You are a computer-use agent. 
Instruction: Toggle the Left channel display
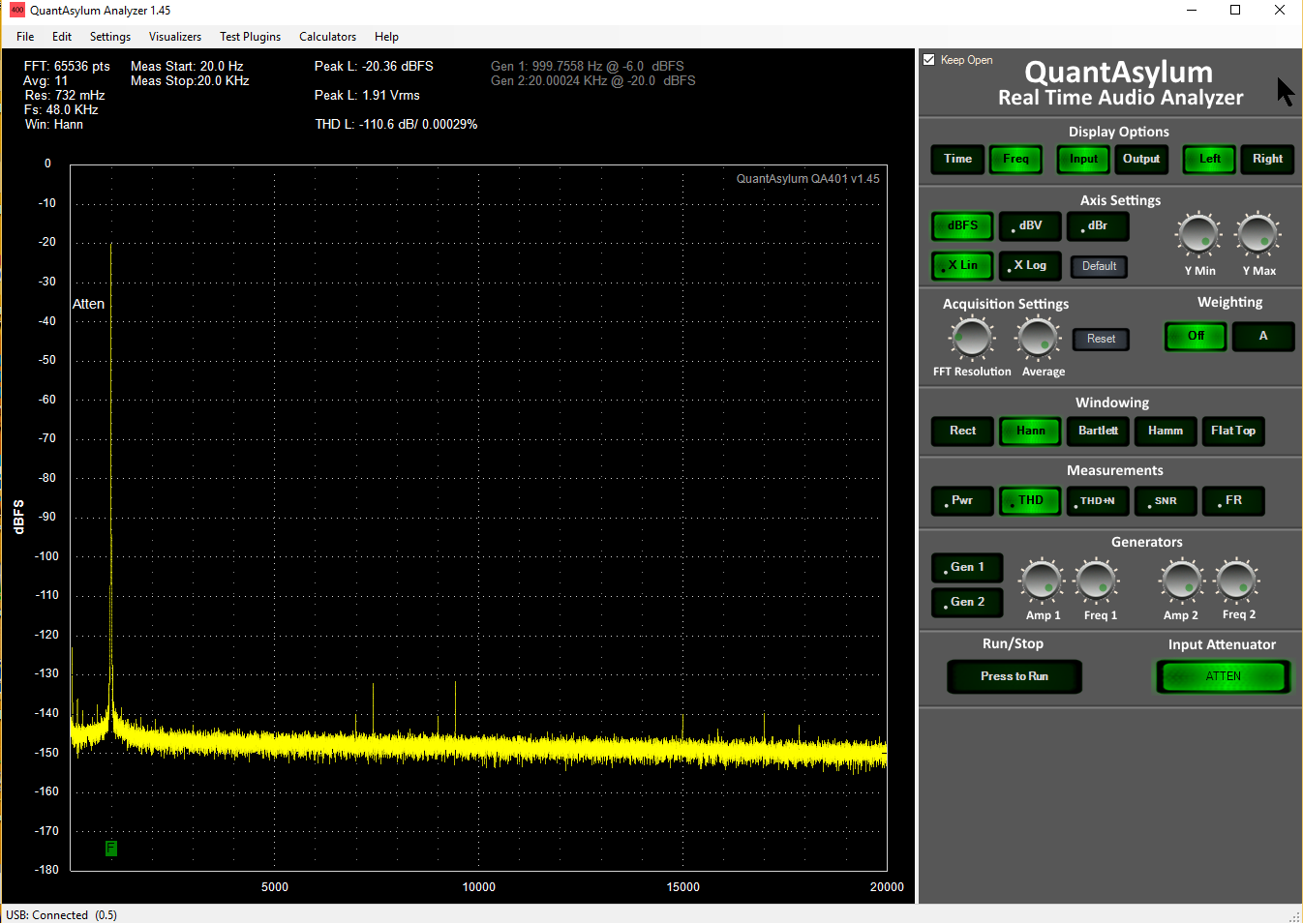(1210, 160)
